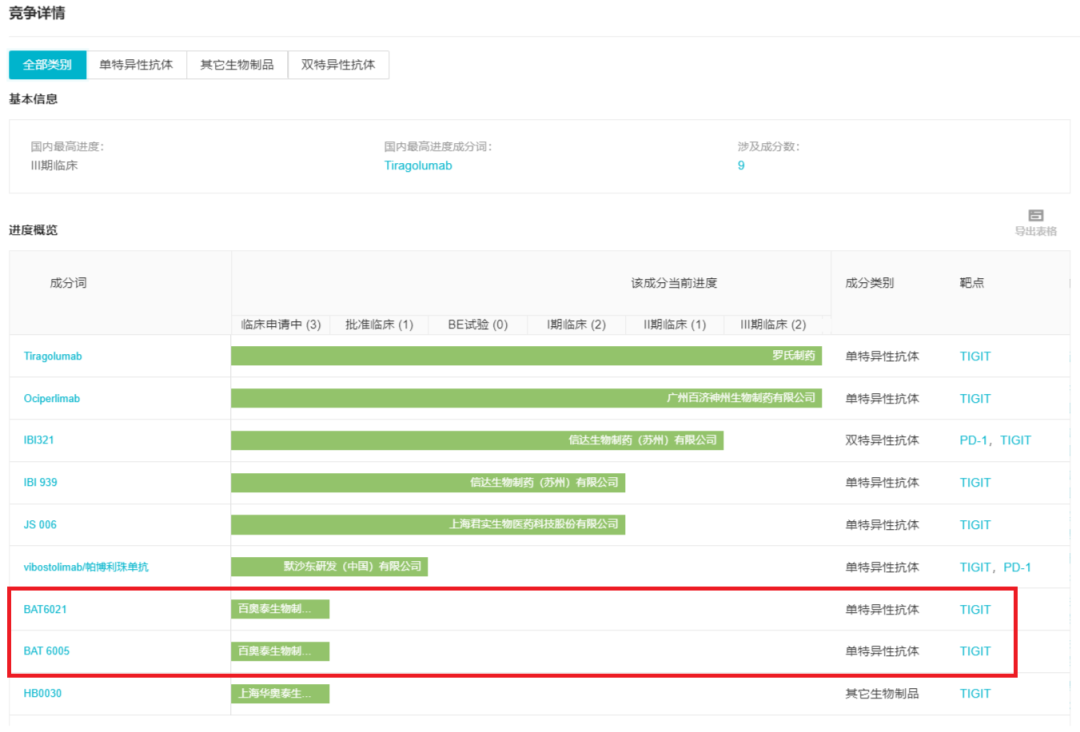
Task: Select the 全部类别 tab
Action: click(x=48, y=65)
